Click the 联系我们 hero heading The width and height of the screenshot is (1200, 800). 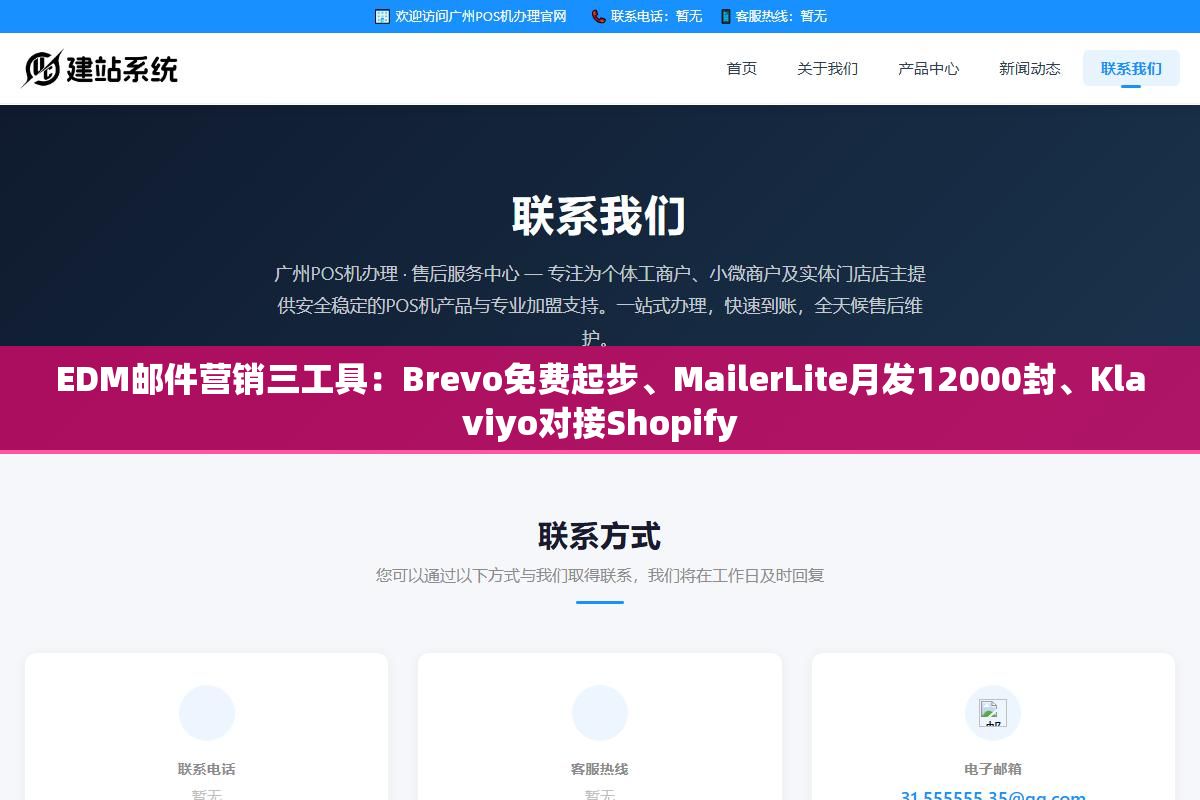click(600, 215)
